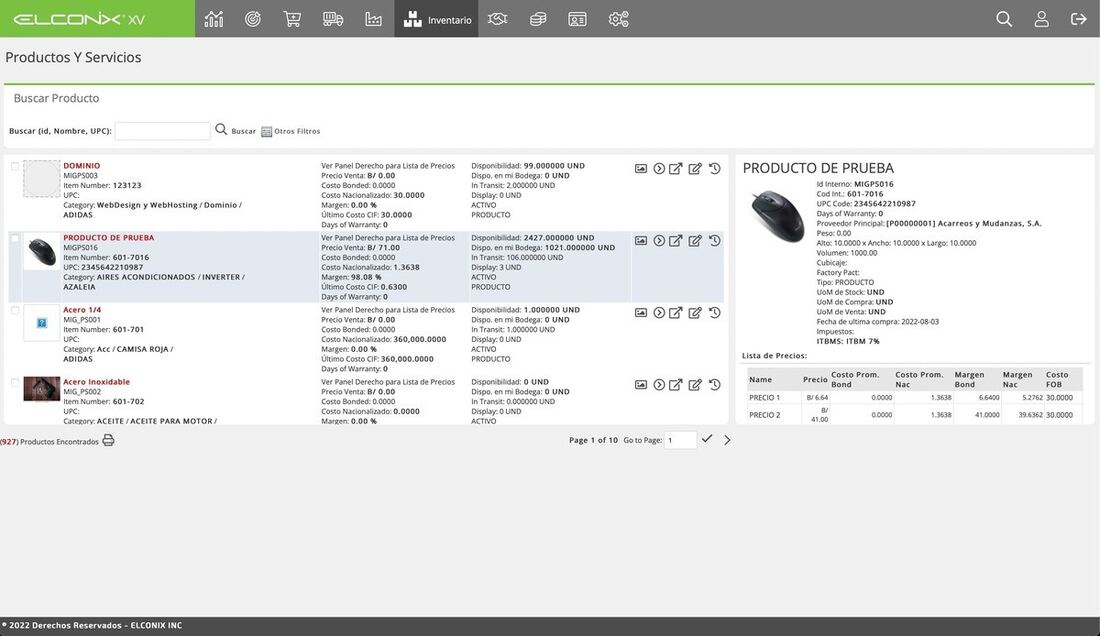Open the delivery truck logistics module
This screenshot has height=636, width=1100.
[333, 19]
